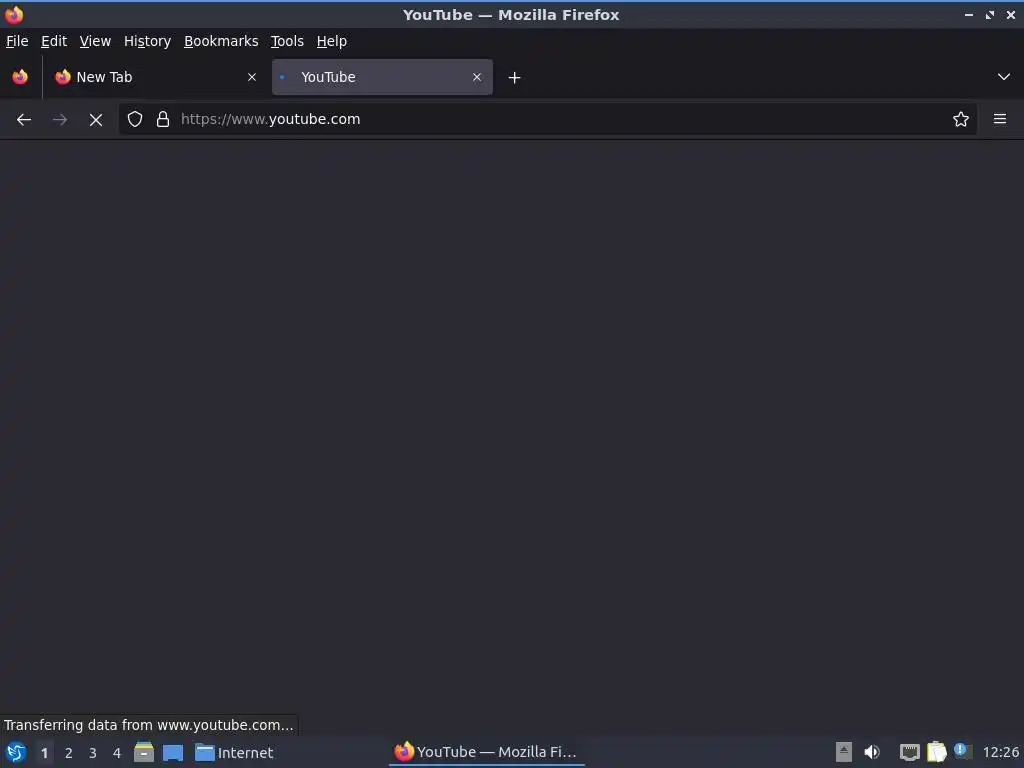Open the clipboard manager tray icon
This screenshot has height=768, width=1024.
(x=936, y=752)
